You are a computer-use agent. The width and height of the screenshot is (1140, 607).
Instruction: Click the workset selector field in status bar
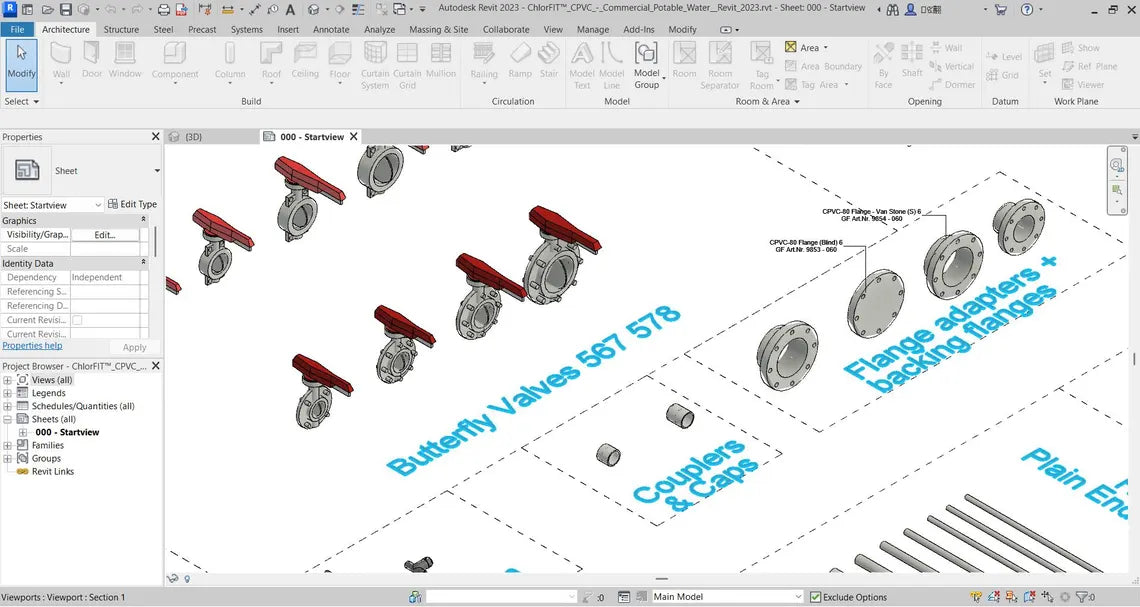point(501,597)
